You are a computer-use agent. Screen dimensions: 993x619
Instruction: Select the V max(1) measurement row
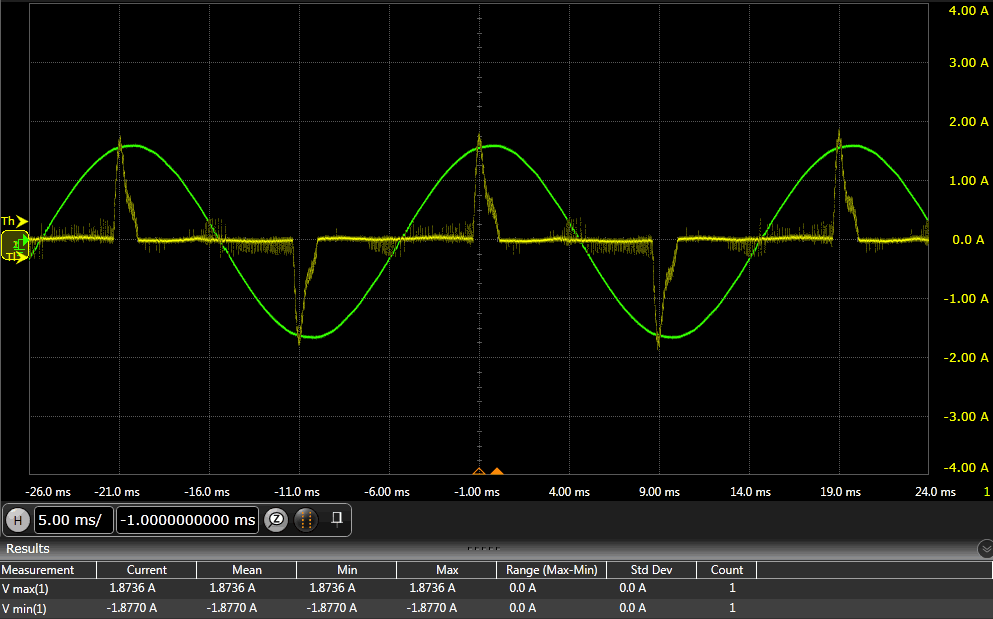click(x=26, y=589)
